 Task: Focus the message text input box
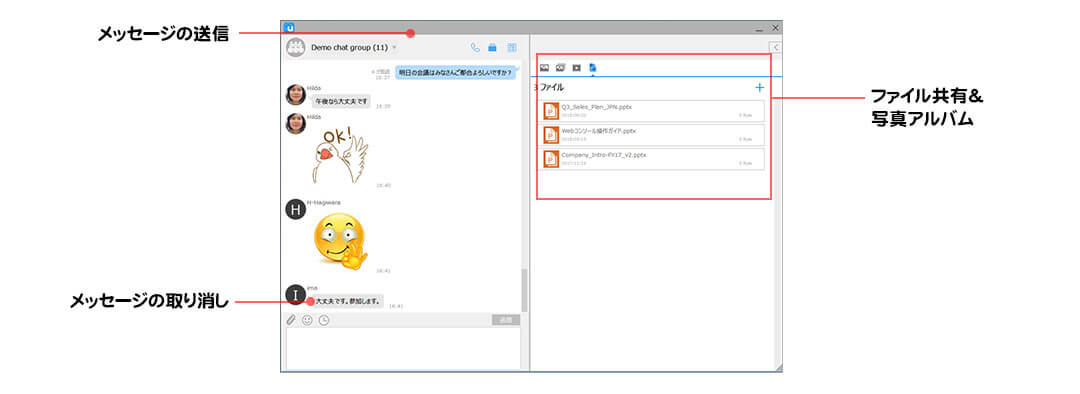coord(403,349)
